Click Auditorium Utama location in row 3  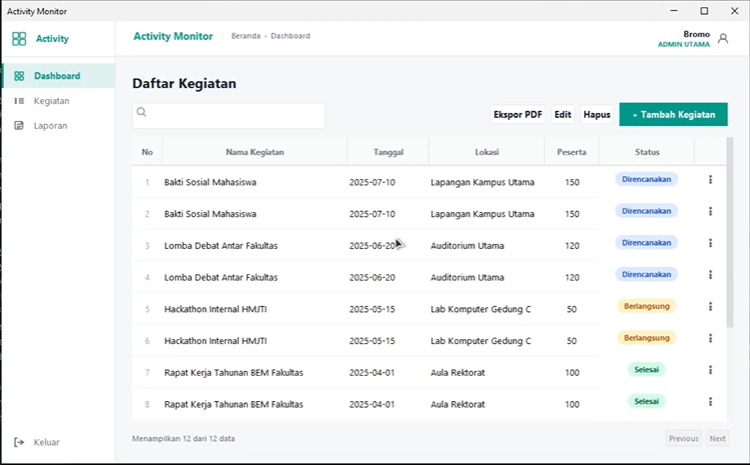(467, 245)
